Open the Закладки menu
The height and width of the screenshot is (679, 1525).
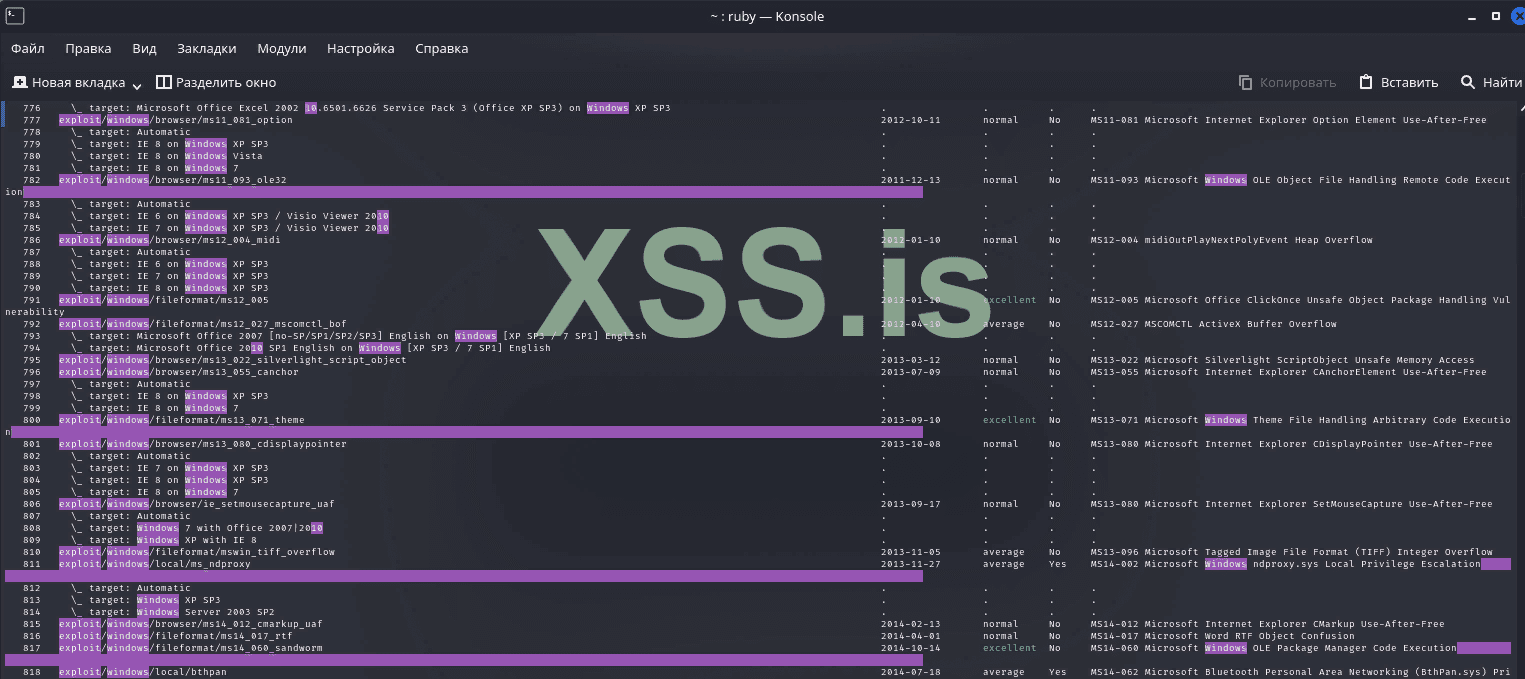207,48
